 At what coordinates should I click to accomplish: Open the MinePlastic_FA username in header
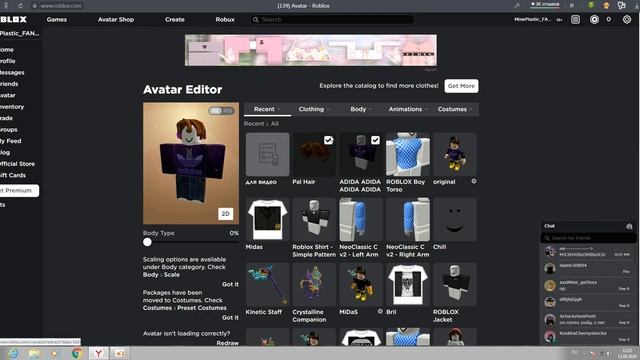pyautogui.click(x=533, y=19)
